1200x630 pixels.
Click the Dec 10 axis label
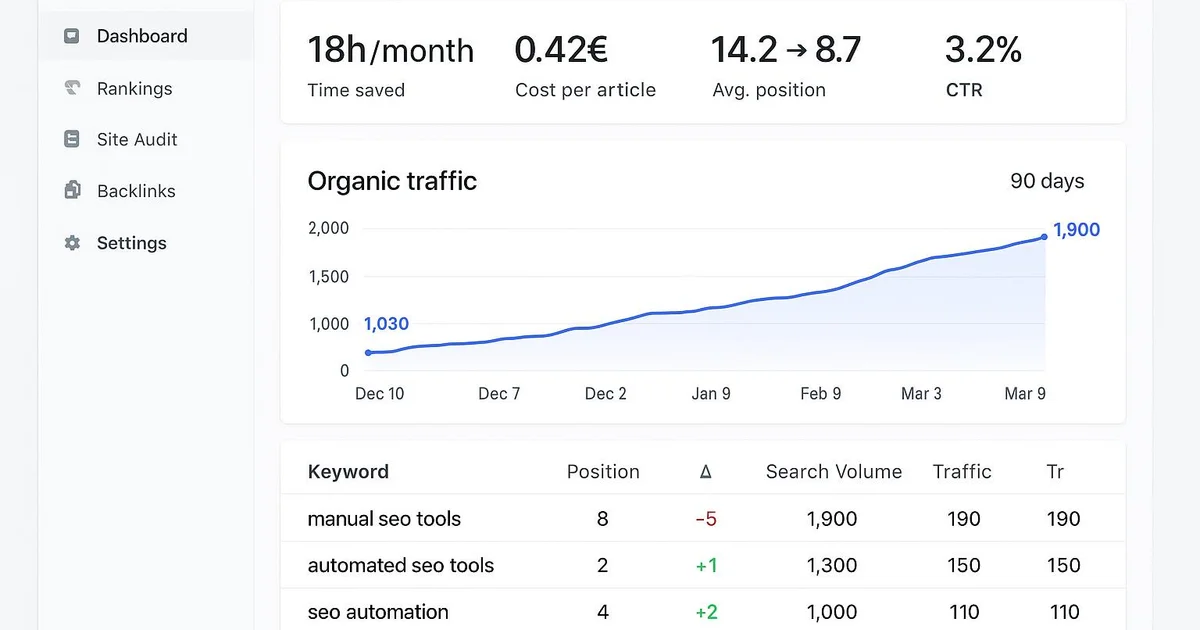[380, 394]
